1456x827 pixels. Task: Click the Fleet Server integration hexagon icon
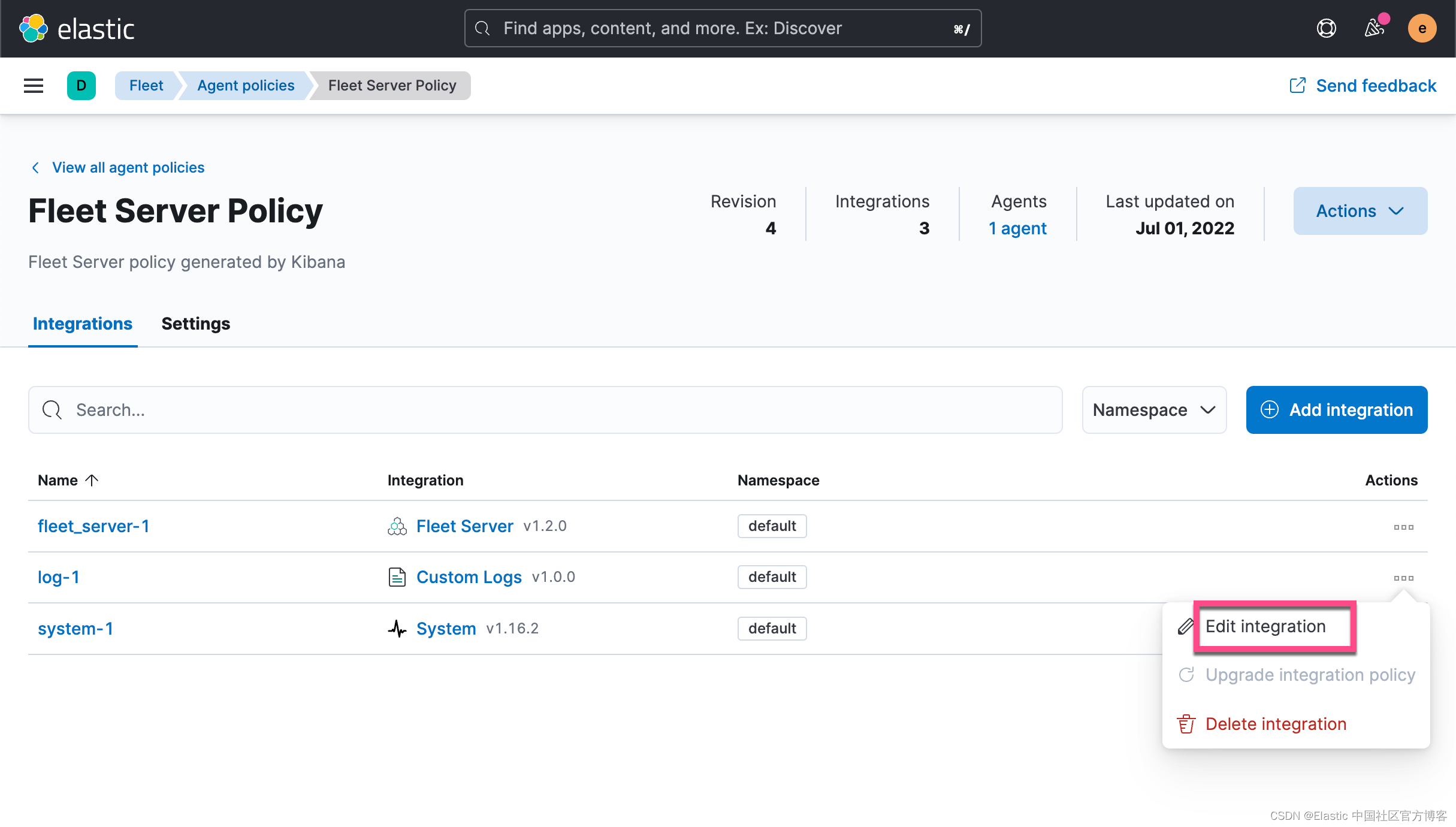click(397, 526)
